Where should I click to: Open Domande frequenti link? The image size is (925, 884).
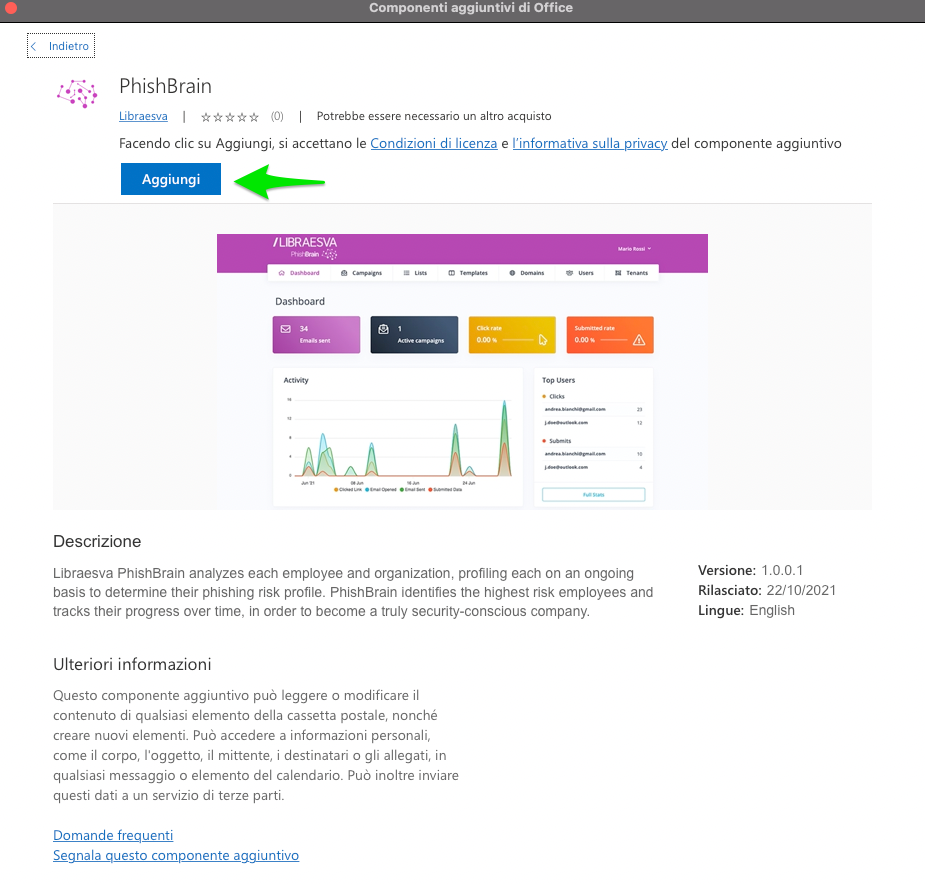113,835
